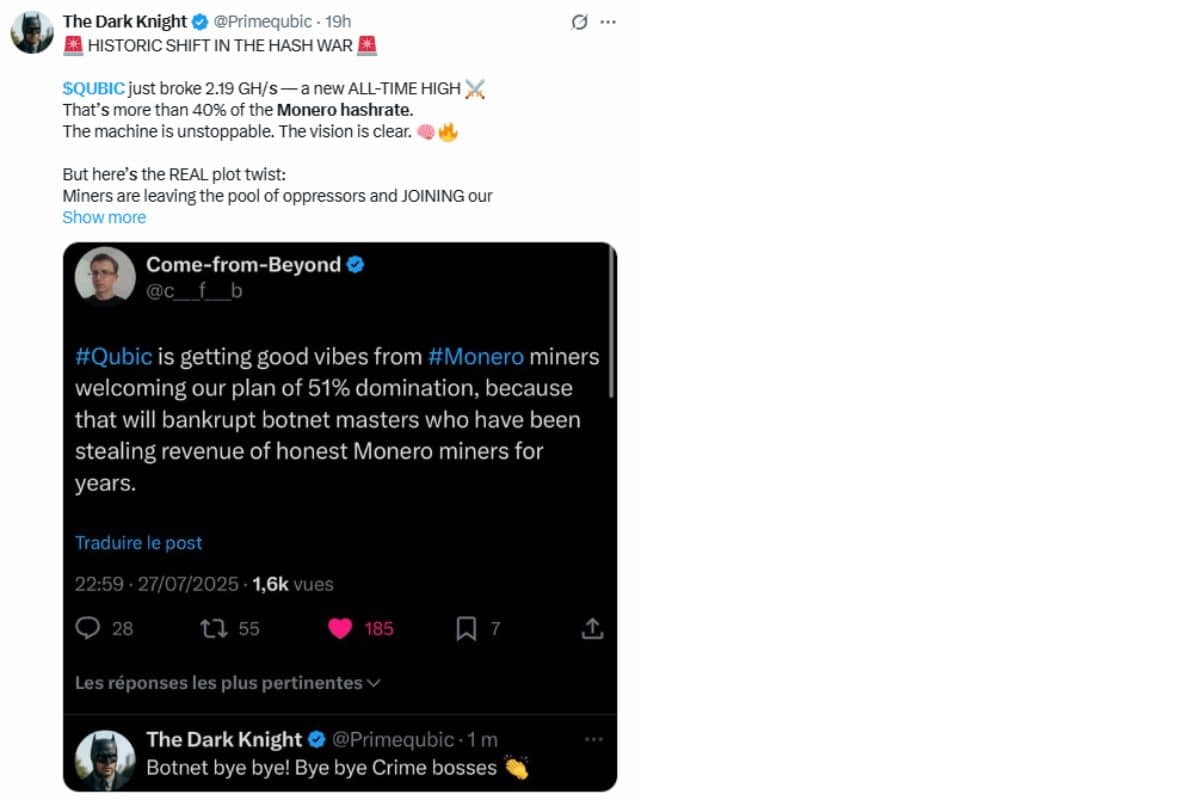
Task: Click the verified badge beside Come-from-Beyond
Action: pyautogui.click(x=355, y=265)
